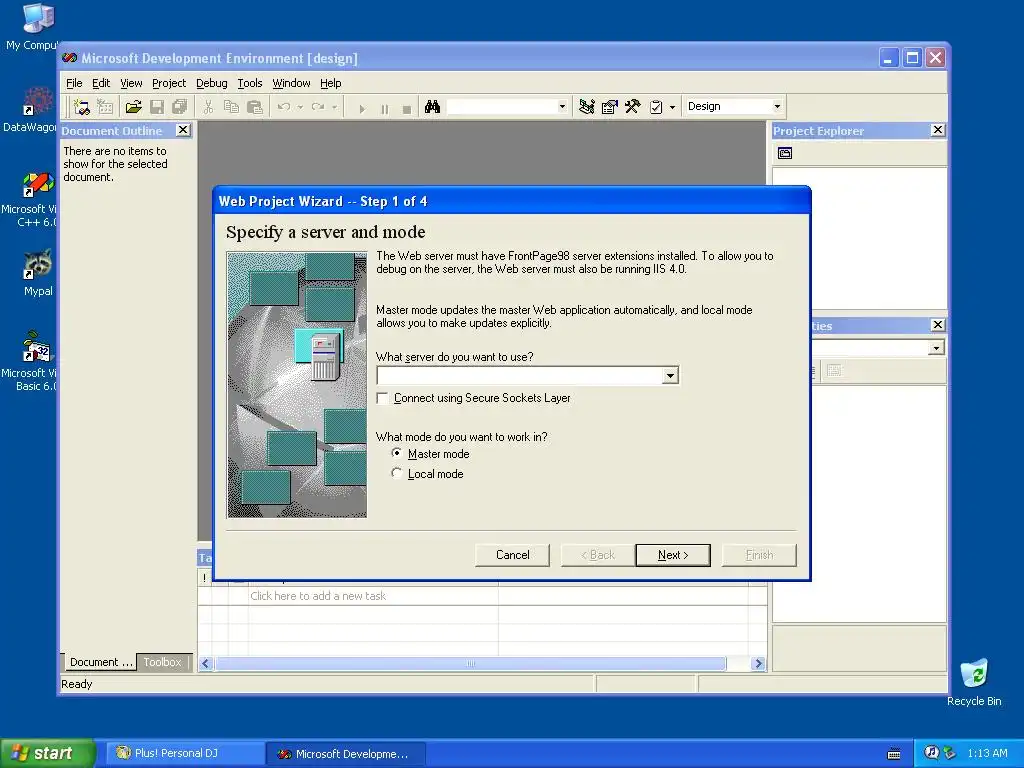Click the Save All toolbar icon
This screenshot has height=768, width=1024.
(180, 106)
